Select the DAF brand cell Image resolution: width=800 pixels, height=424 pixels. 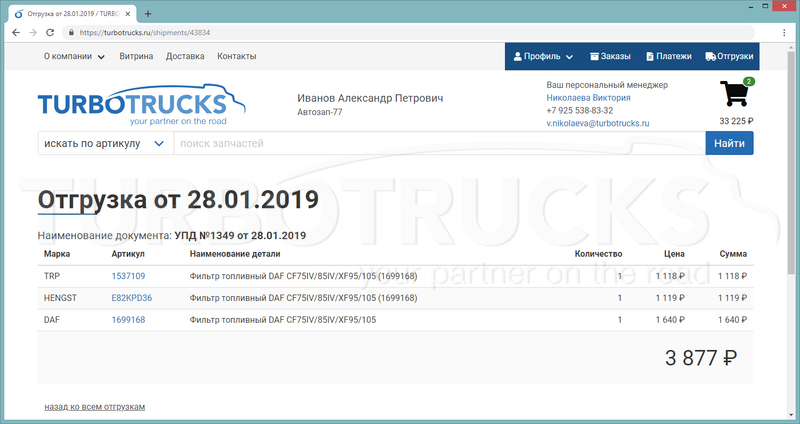pyautogui.click(x=52, y=320)
